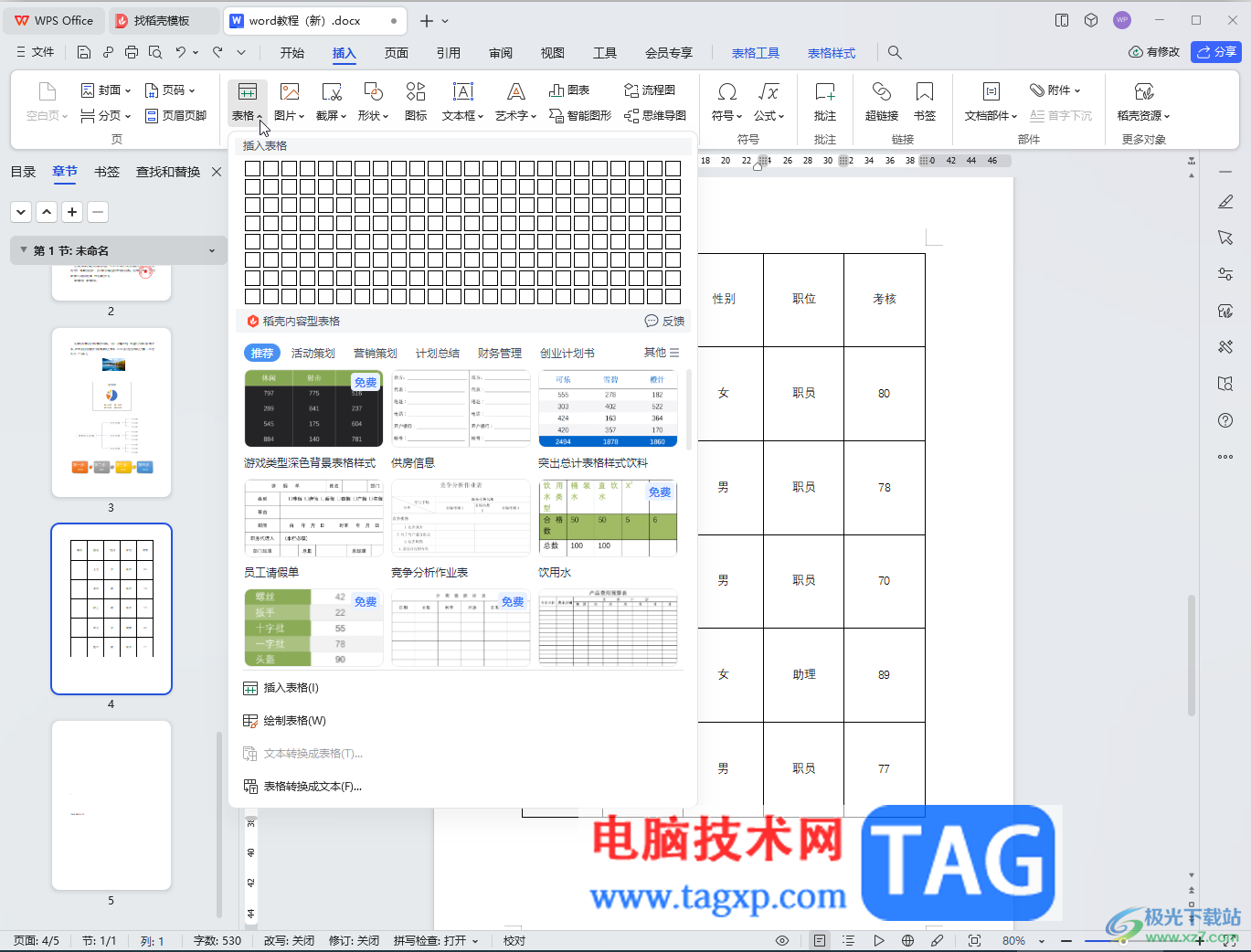Insert a Bookmark (书签)

(x=925, y=101)
